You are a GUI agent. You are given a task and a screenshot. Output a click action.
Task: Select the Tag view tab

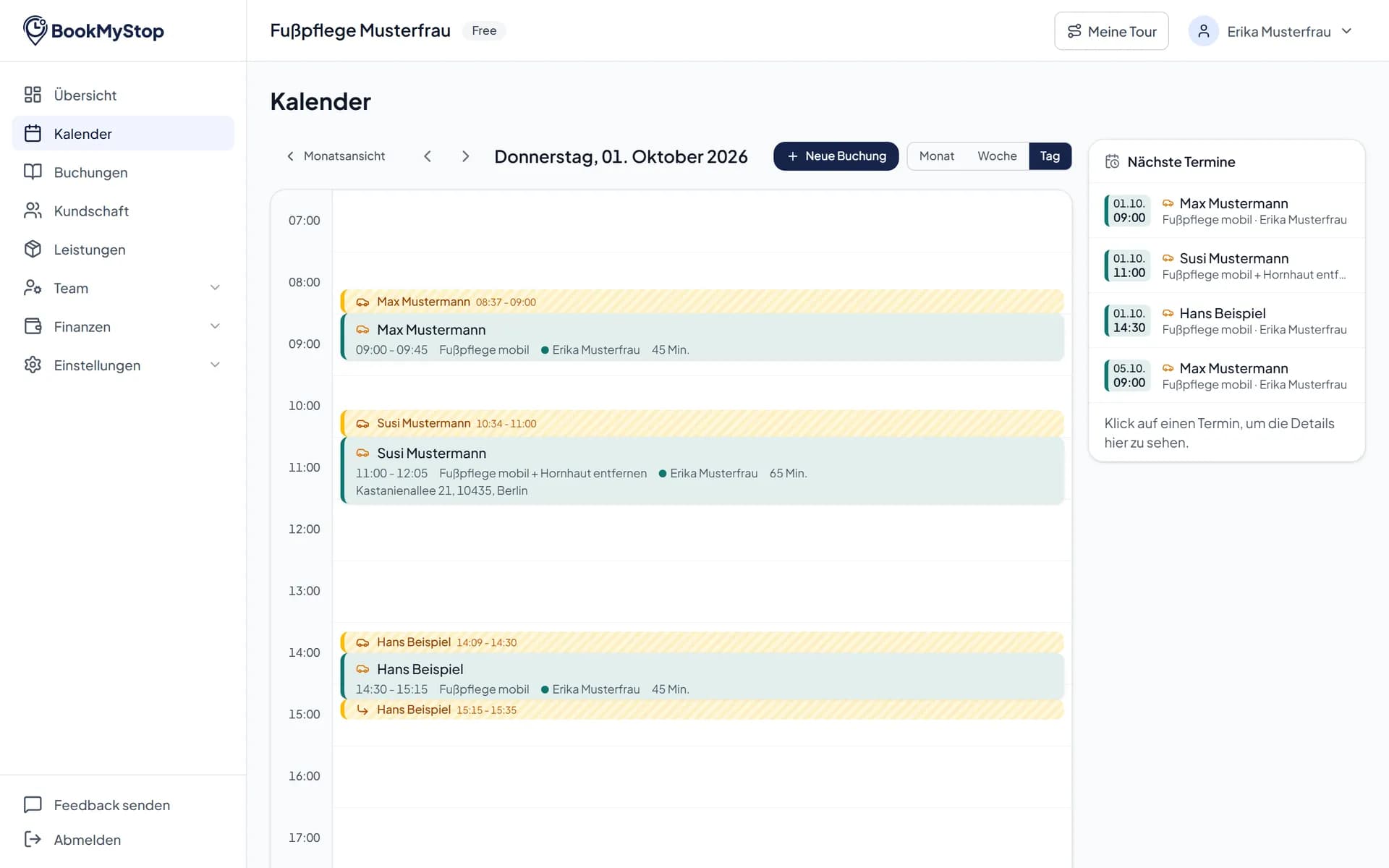(1050, 156)
